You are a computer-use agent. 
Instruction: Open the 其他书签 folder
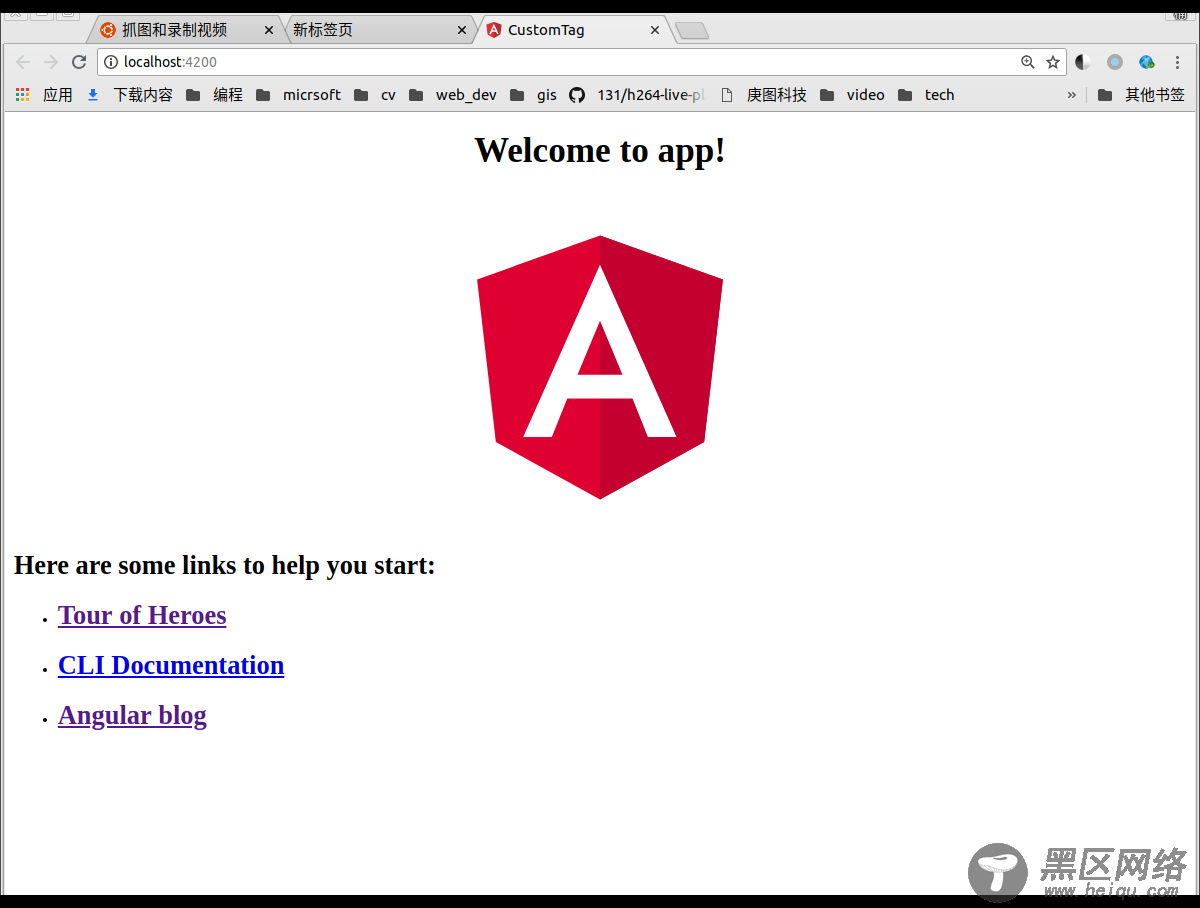[1141, 95]
